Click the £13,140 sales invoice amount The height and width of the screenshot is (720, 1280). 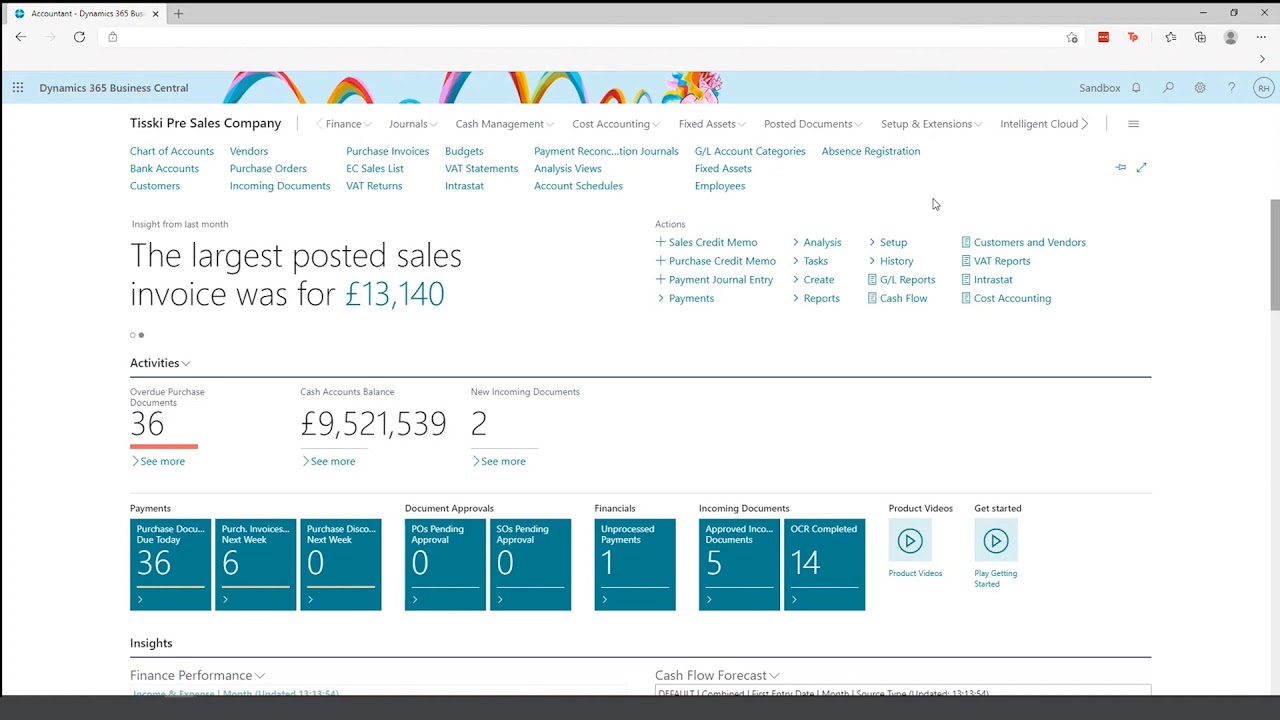coord(395,294)
